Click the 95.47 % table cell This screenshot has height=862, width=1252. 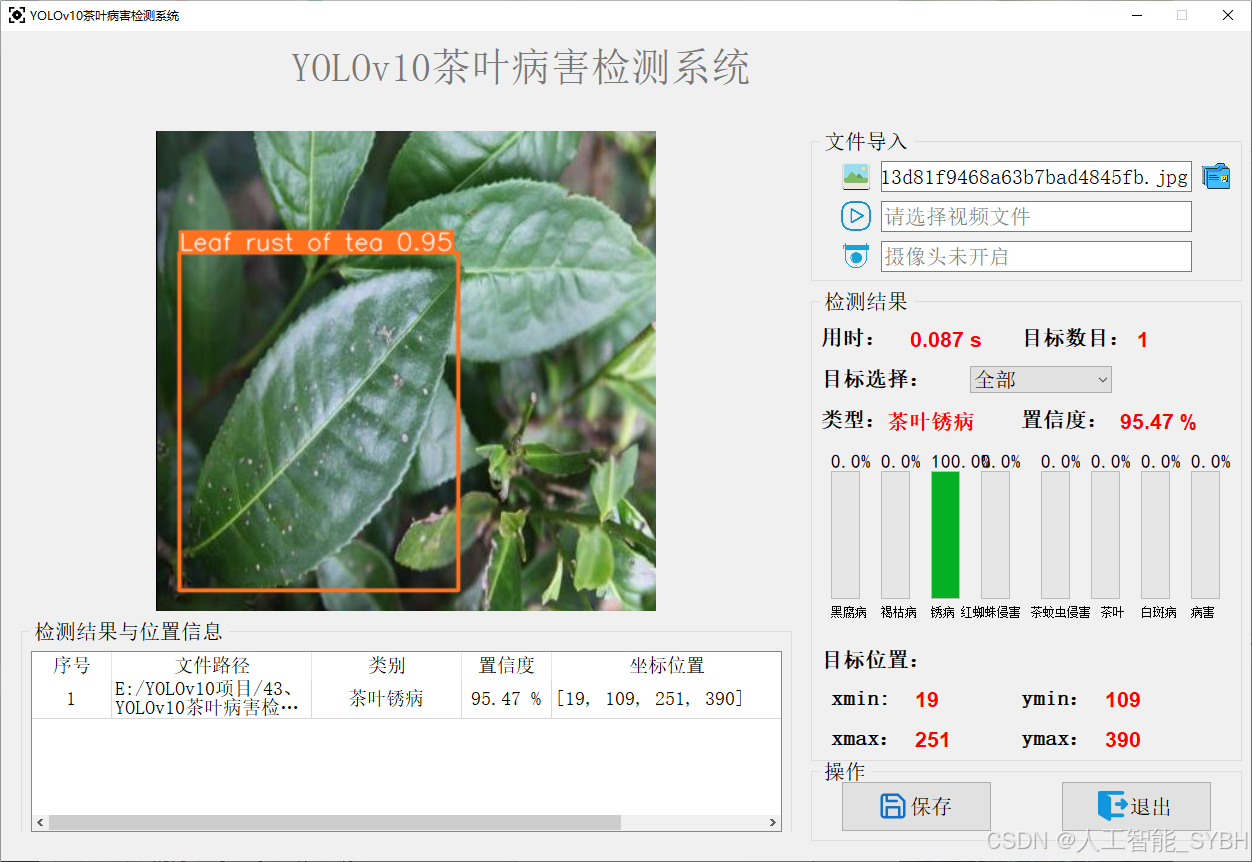[x=507, y=698]
